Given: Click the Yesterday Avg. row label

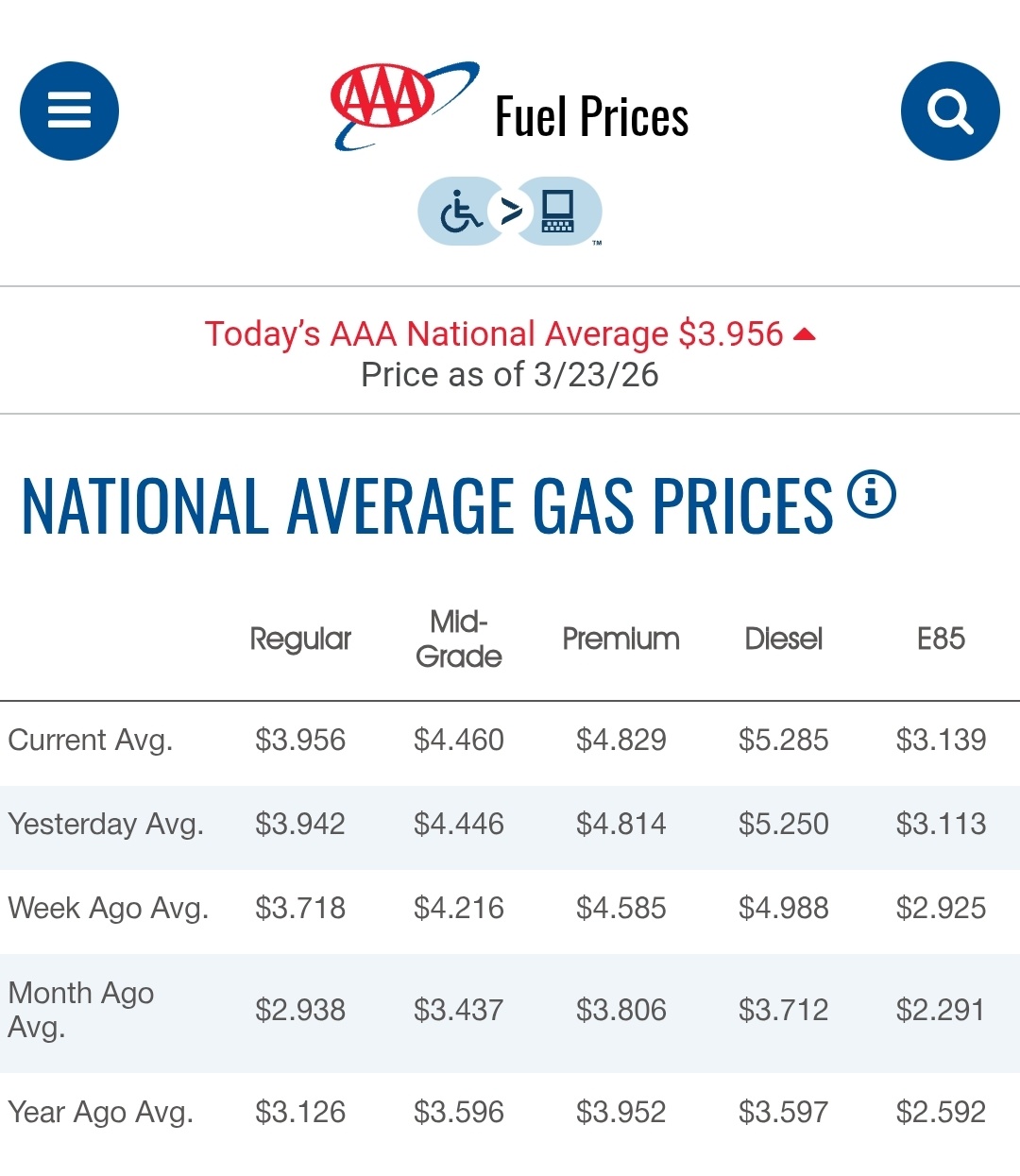Looking at the screenshot, I should [106, 824].
